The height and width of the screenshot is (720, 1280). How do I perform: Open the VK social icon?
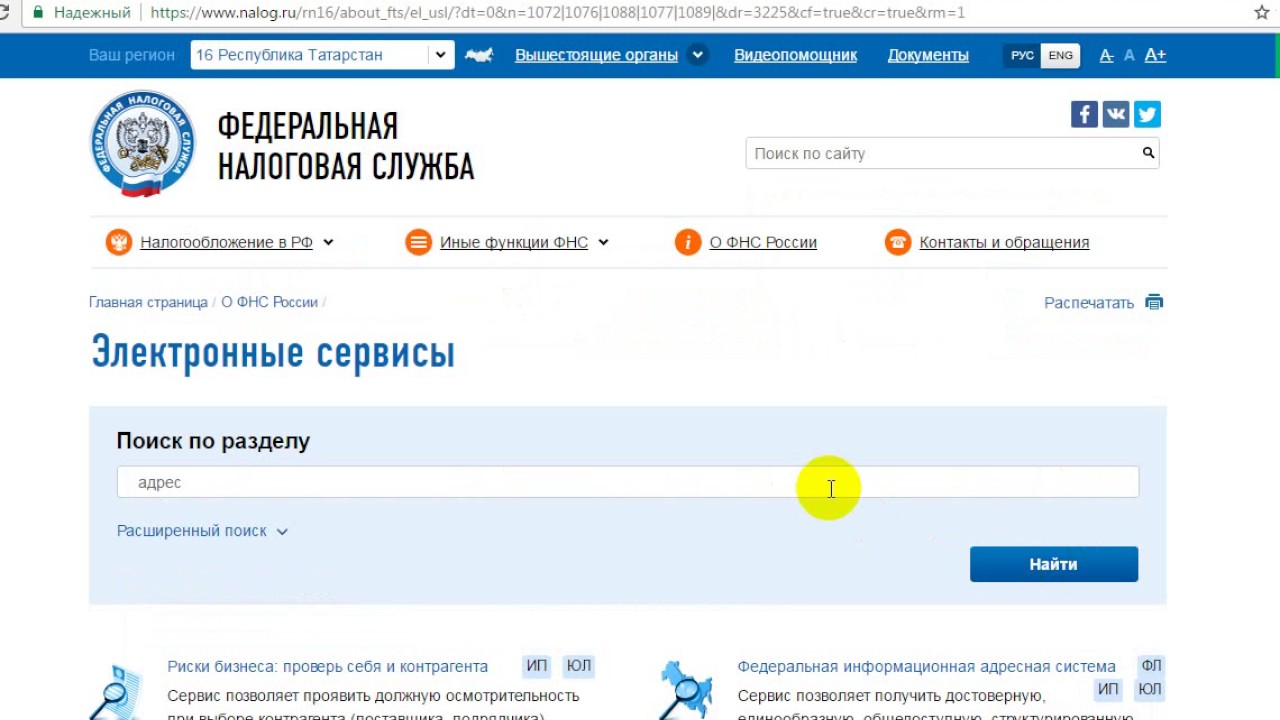[1116, 114]
